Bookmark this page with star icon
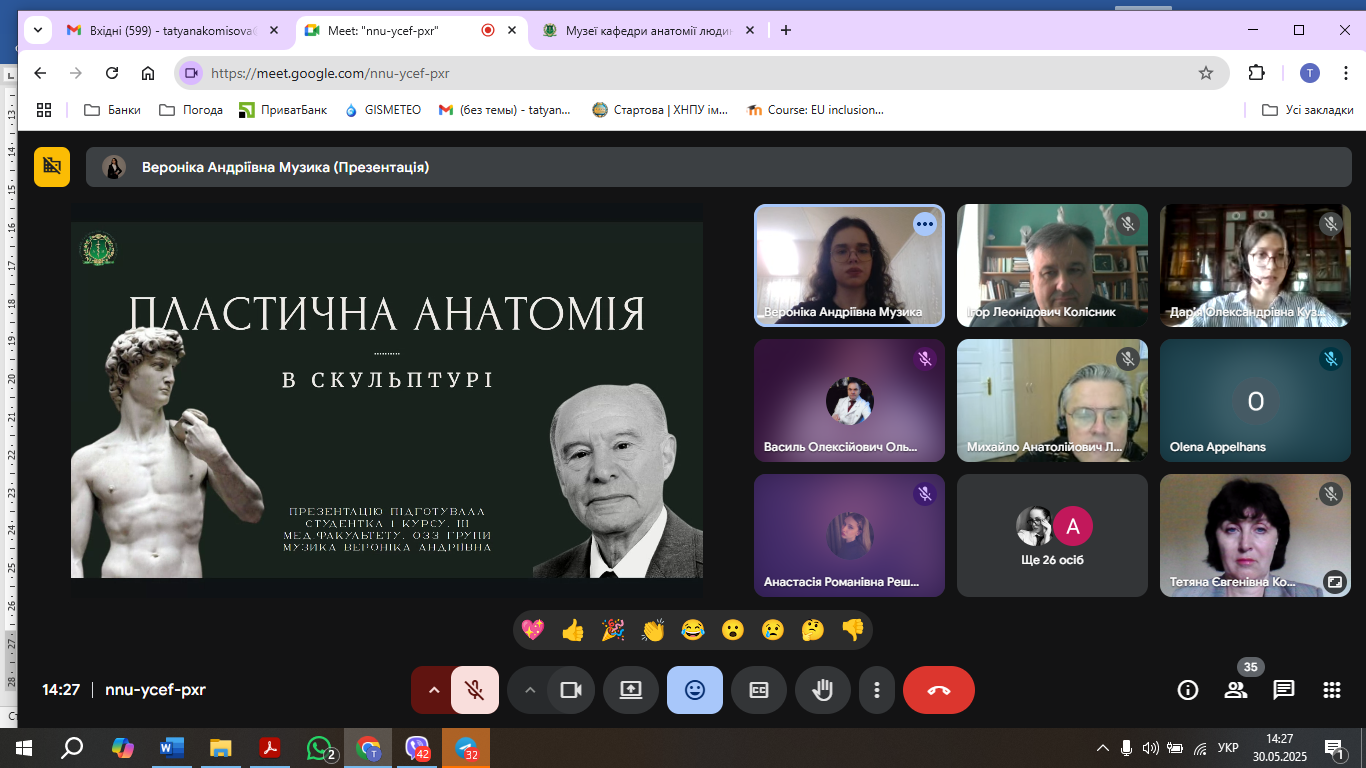The width and height of the screenshot is (1366, 768). (x=1206, y=73)
